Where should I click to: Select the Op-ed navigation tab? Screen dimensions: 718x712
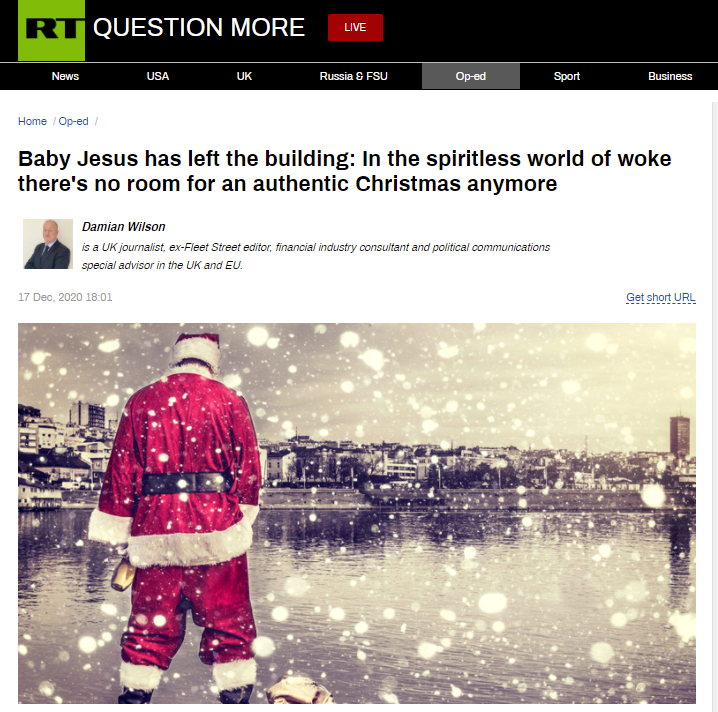(x=471, y=76)
